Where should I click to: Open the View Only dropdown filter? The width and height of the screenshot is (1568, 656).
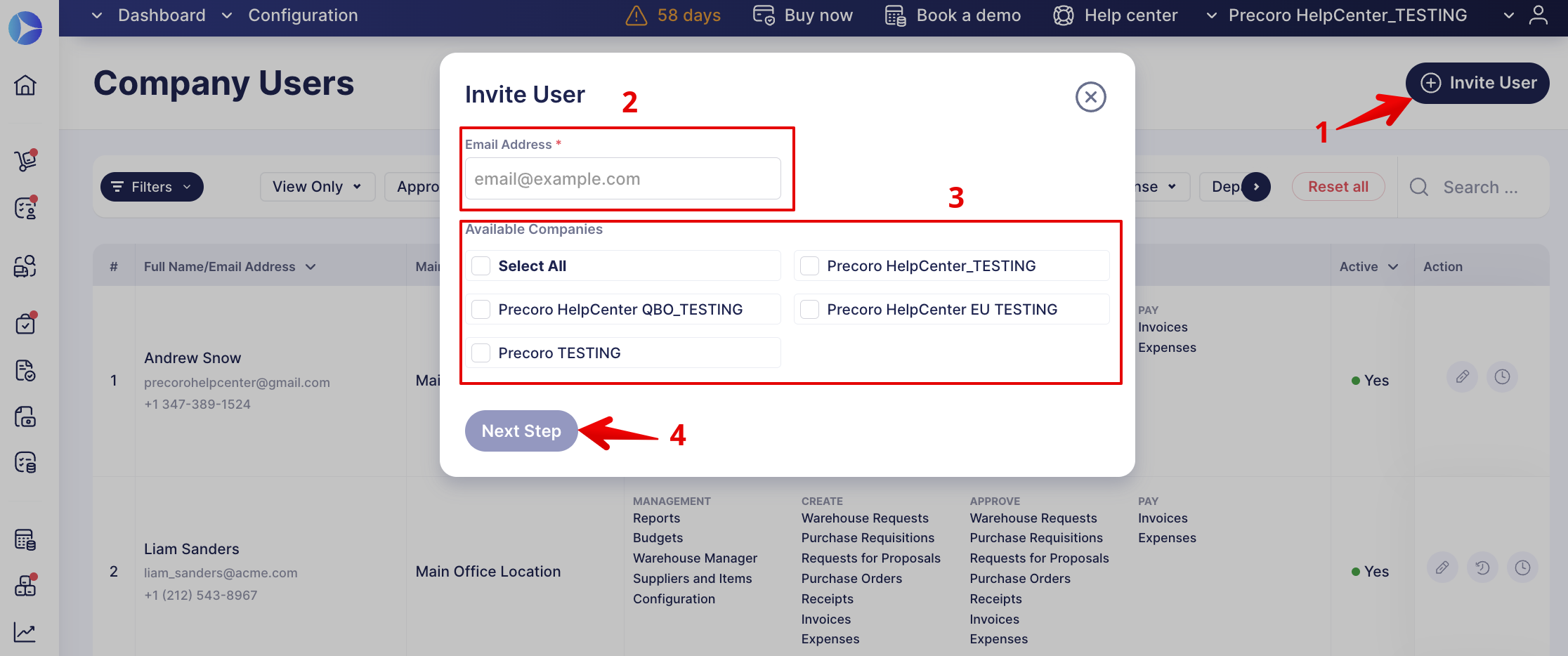tap(317, 187)
